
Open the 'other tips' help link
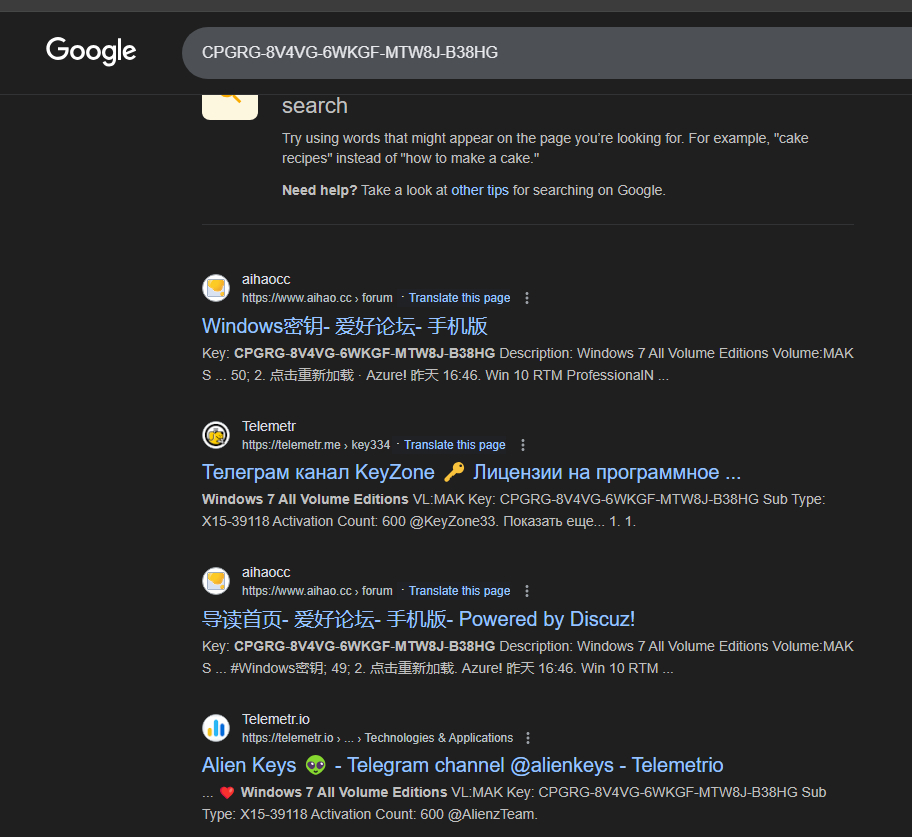[x=480, y=190]
